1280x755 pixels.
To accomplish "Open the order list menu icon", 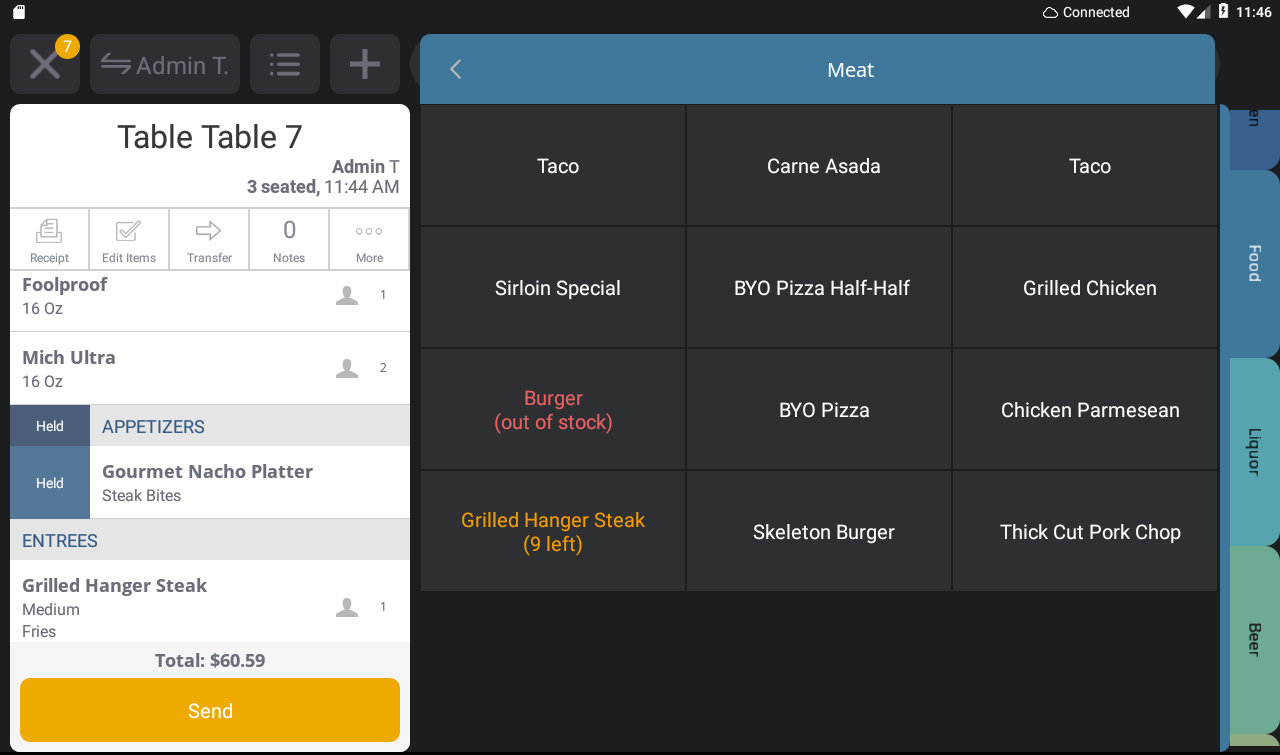I will tap(285, 65).
